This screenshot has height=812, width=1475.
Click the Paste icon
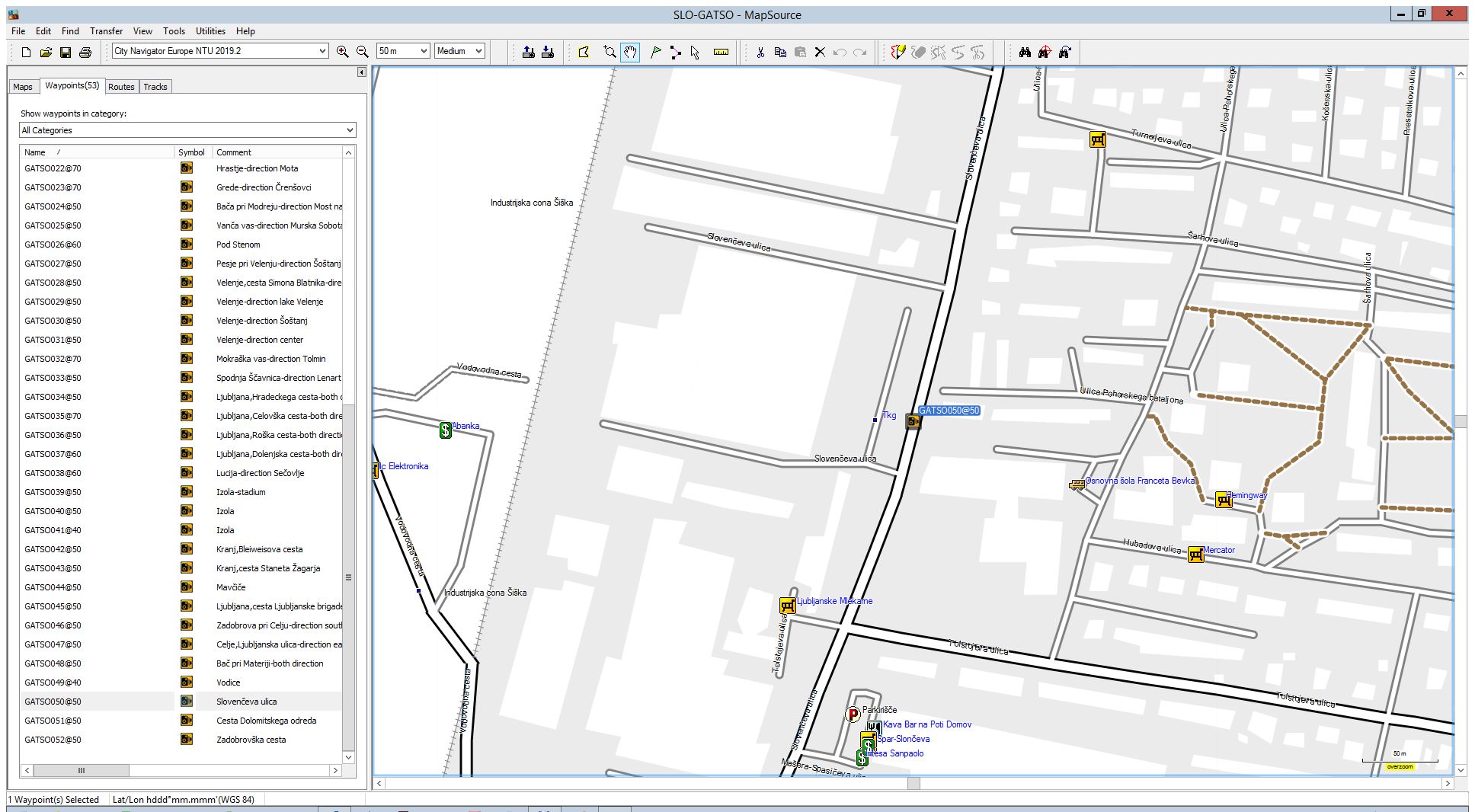coord(800,52)
